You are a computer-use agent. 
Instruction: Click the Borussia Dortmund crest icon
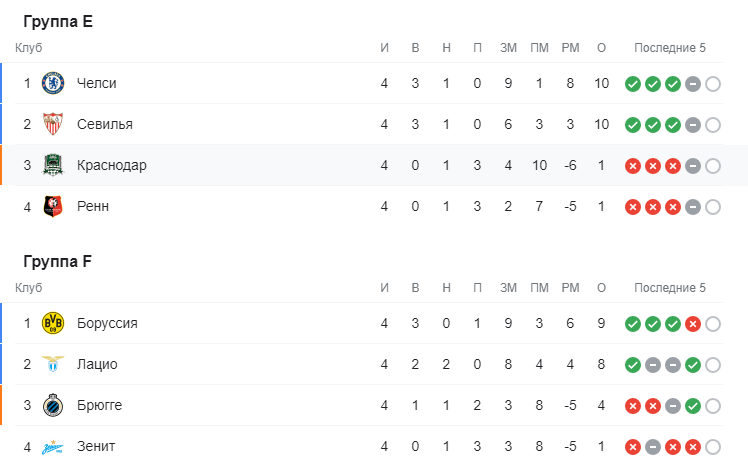(x=53, y=323)
